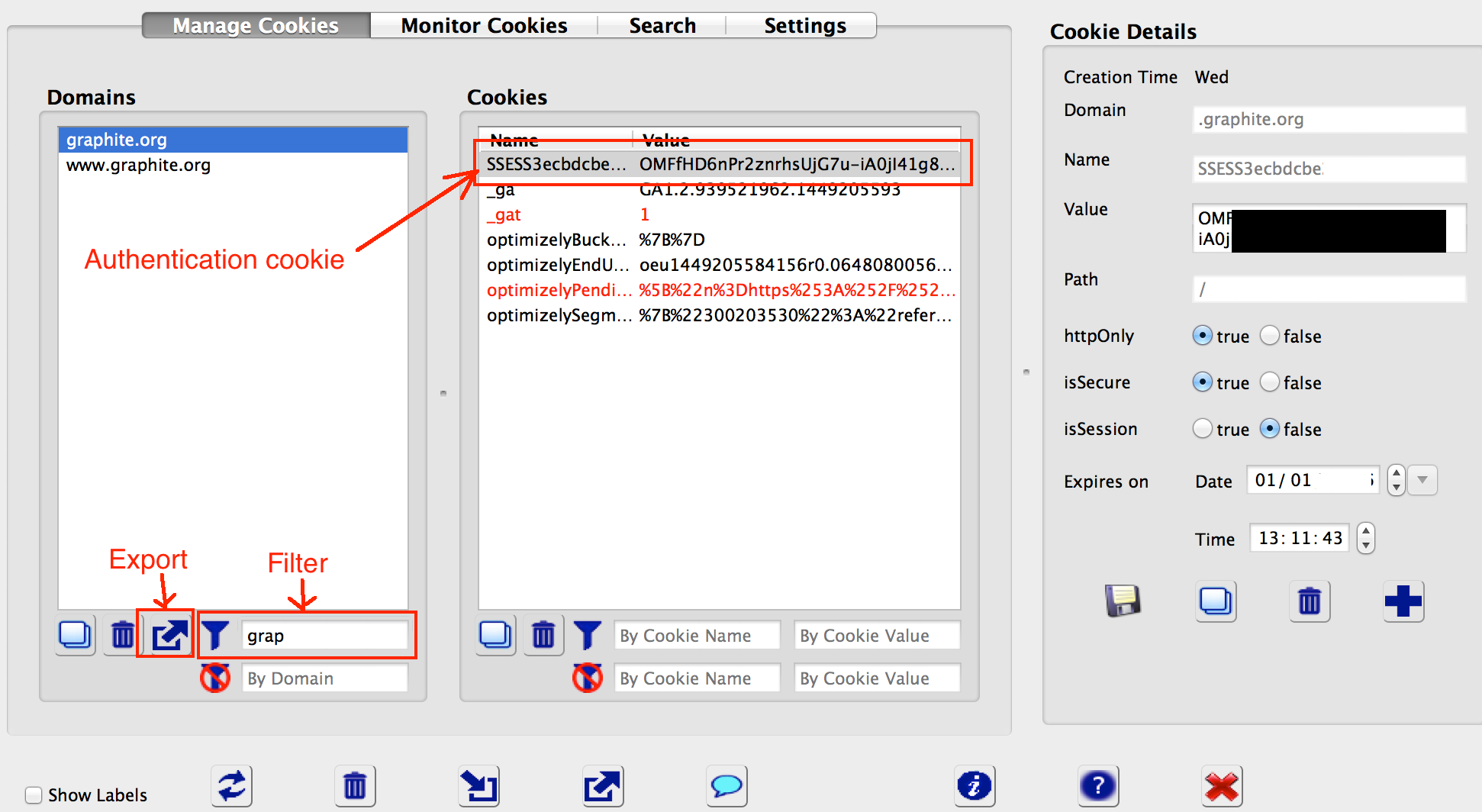1482x812 pixels.
Task: Click the feedback speech bubble icon
Action: [727, 786]
